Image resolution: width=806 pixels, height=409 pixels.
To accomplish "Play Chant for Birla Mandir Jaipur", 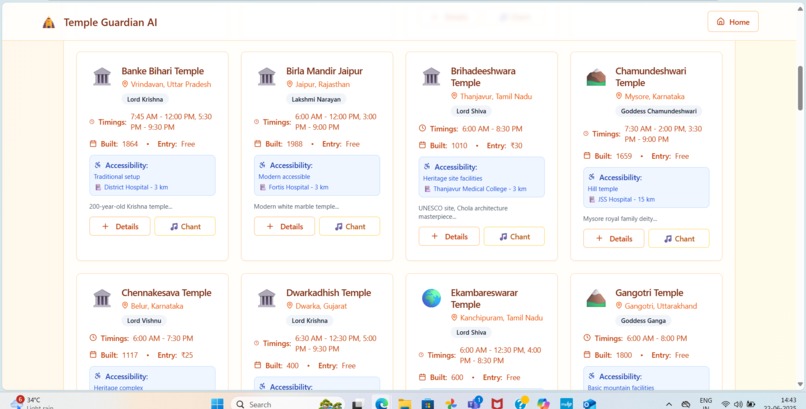I will point(350,226).
